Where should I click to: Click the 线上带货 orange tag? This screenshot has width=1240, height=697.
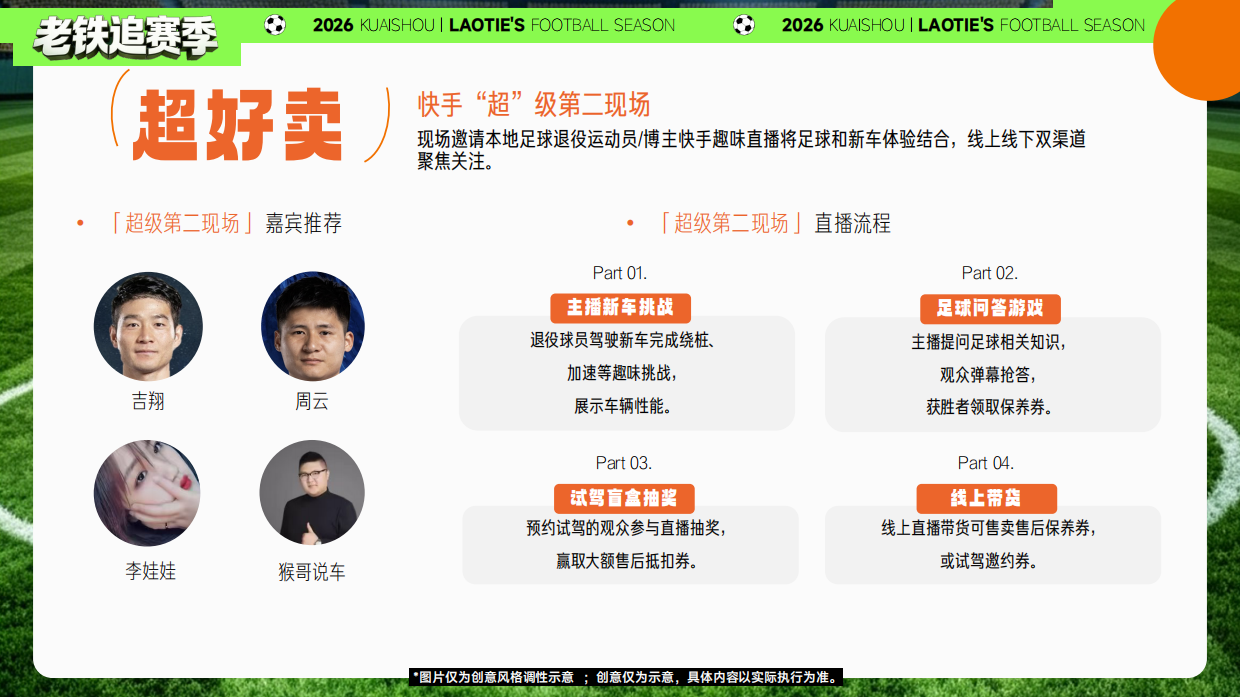[986, 498]
